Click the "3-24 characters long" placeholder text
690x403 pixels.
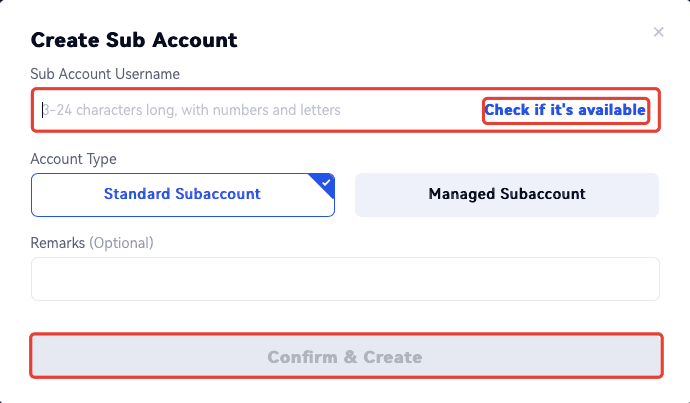tap(191, 110)
